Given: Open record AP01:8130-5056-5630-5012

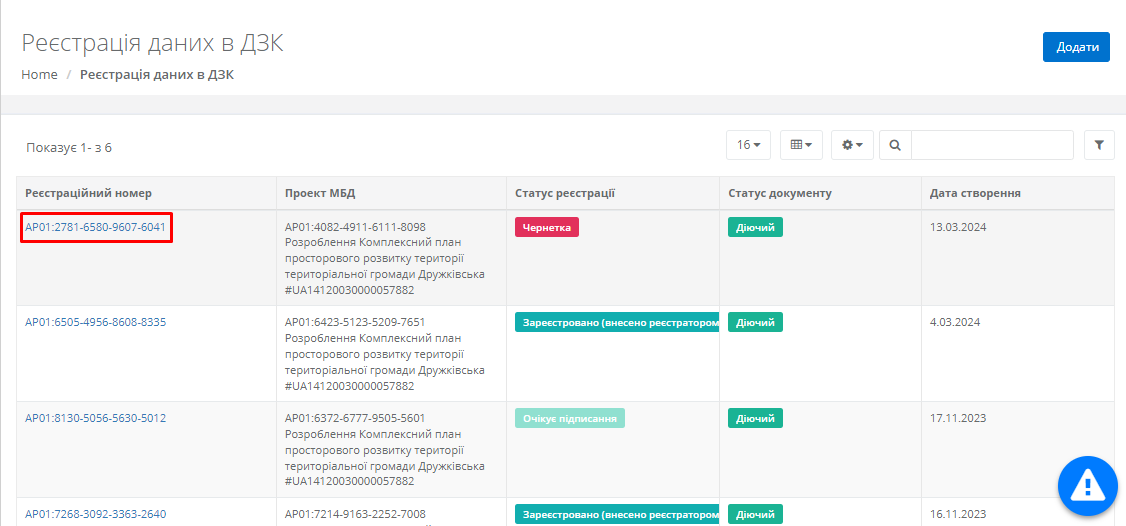Looking at the screenshot, I should pyautogui.click(x=96, y=418).
